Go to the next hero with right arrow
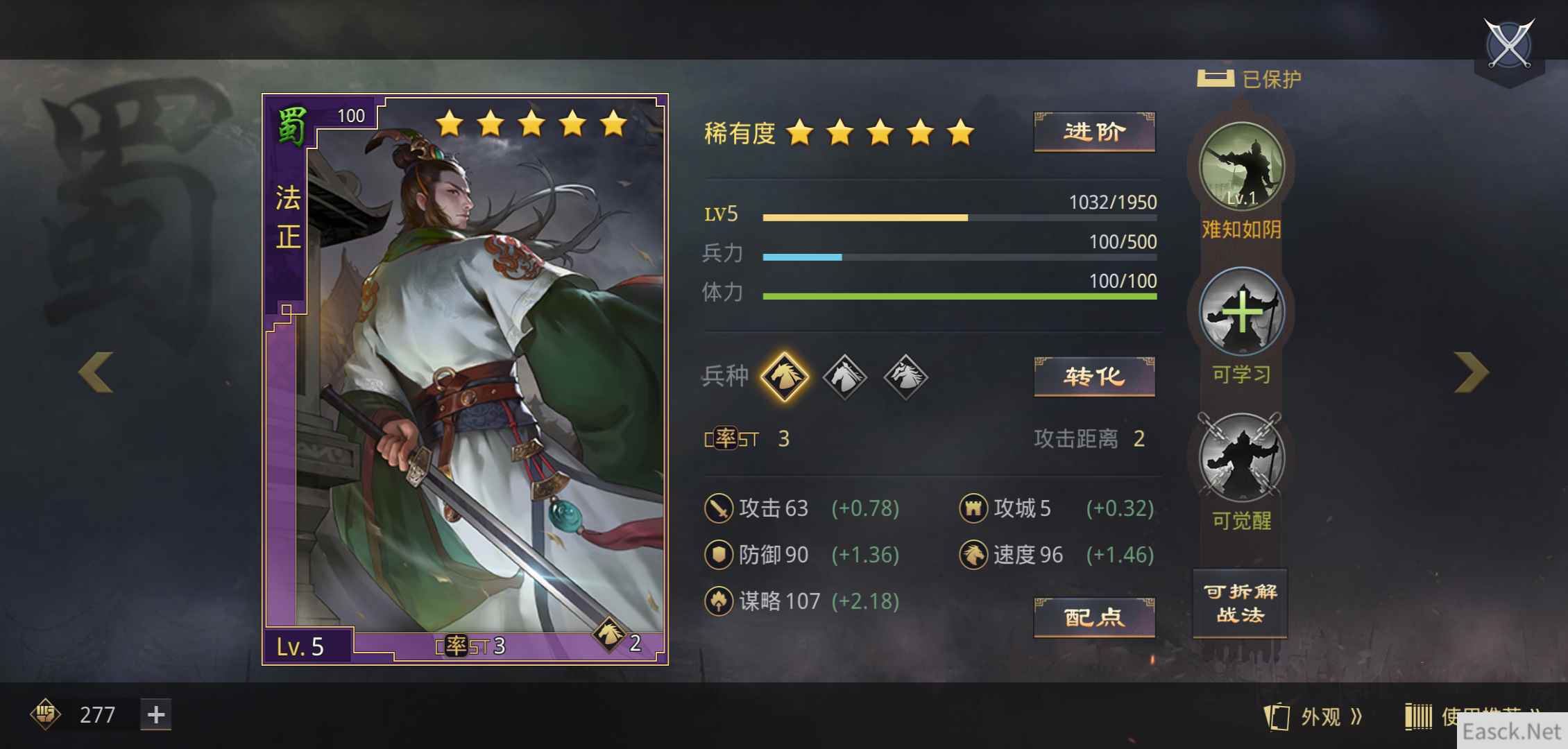The height and width of the screenshot is (749, 1568). pos(1471,372)
